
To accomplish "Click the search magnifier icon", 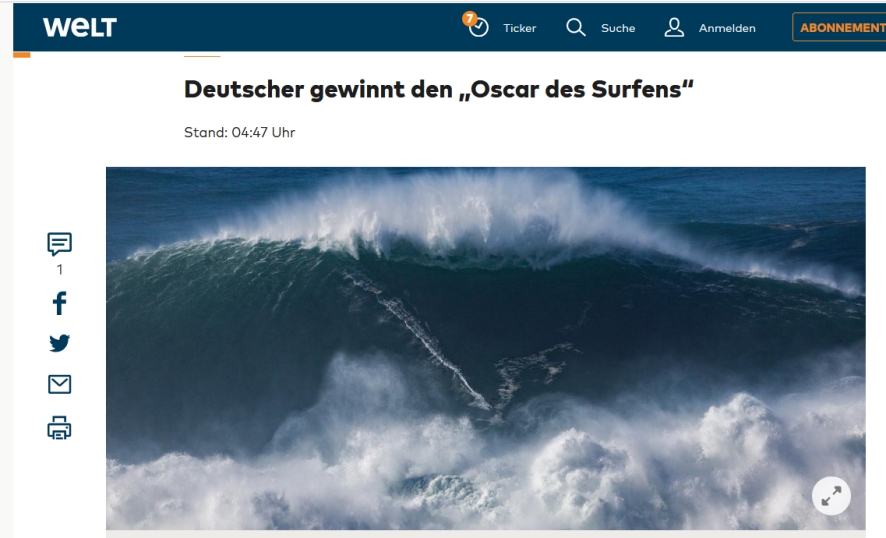I will pyautogui.click(x=576, y=27).
